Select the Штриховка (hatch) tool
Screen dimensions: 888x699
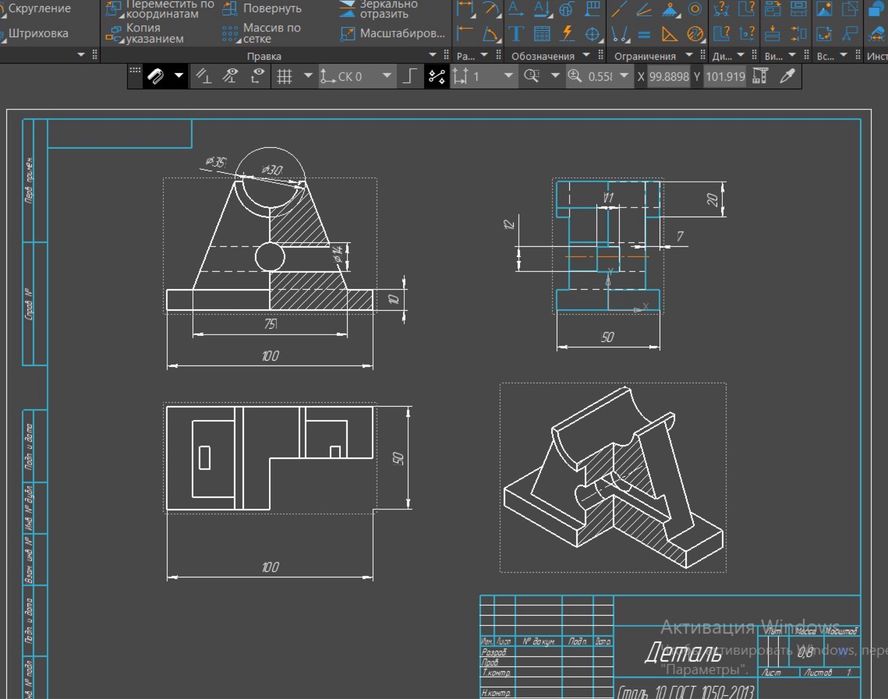click(x=34, y=33)
